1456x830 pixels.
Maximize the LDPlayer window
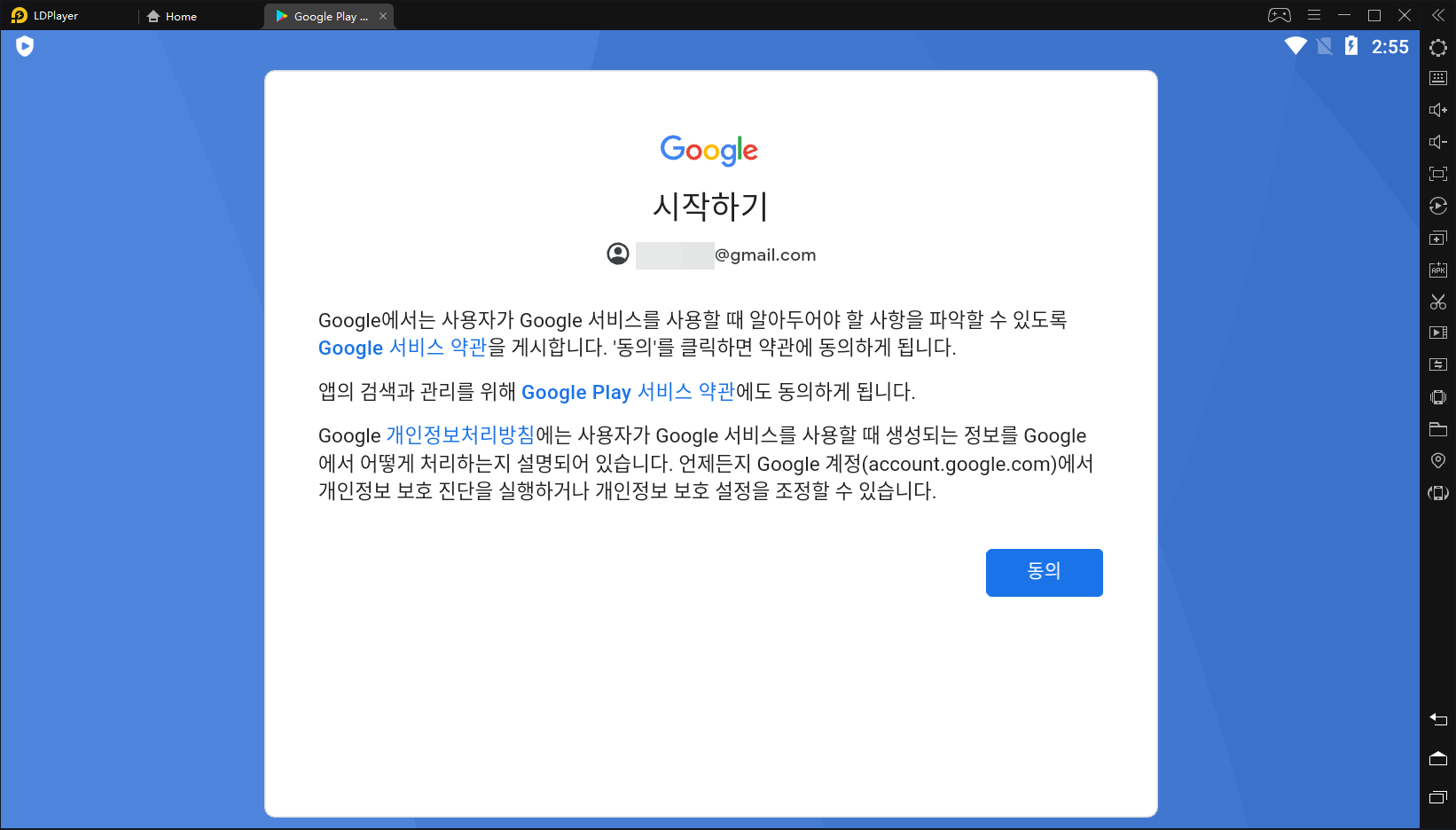point(1374,15)
